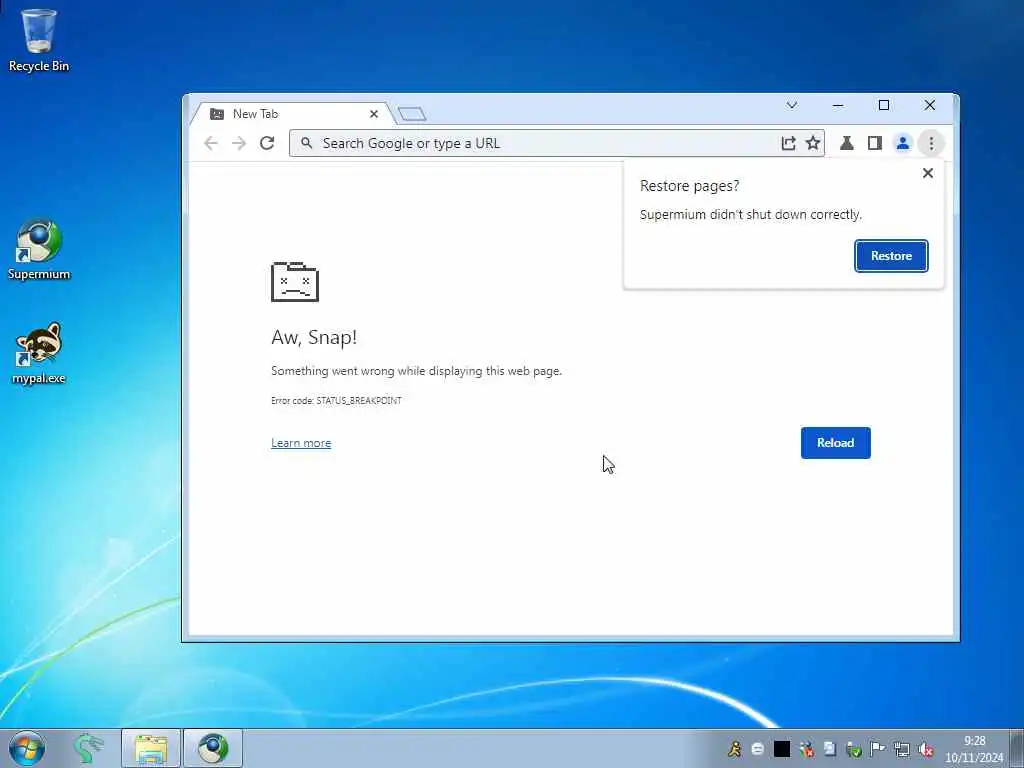Click the magnifier icon in the address bar

pyautogui.click(x=306, y=143)
